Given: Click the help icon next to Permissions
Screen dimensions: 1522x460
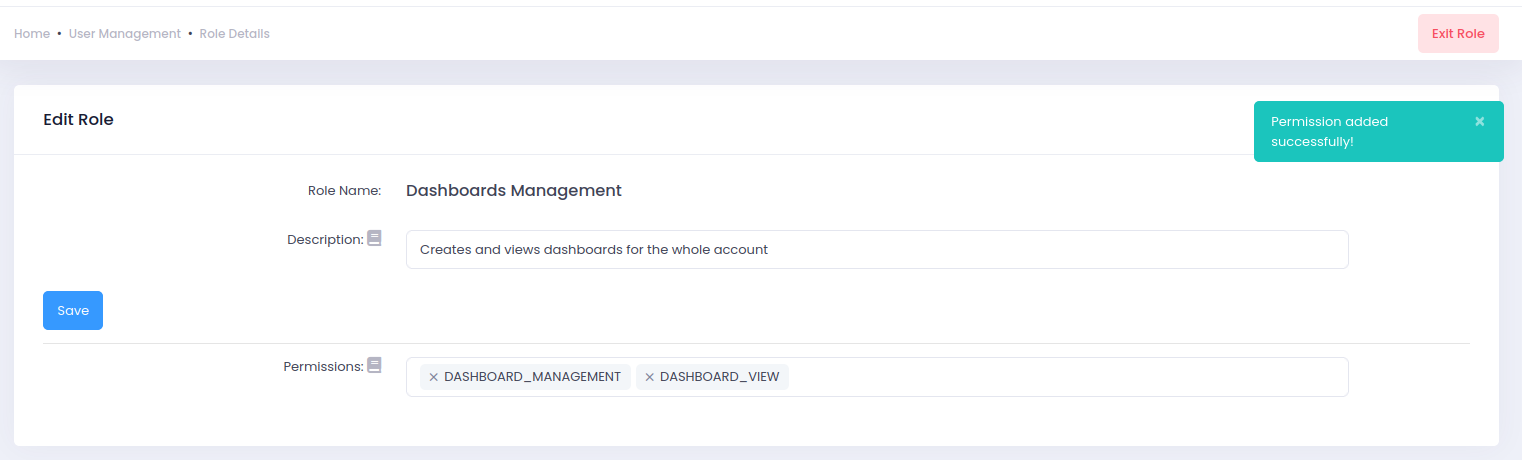Looking at the screenshot, I should (x=374, y=365).
